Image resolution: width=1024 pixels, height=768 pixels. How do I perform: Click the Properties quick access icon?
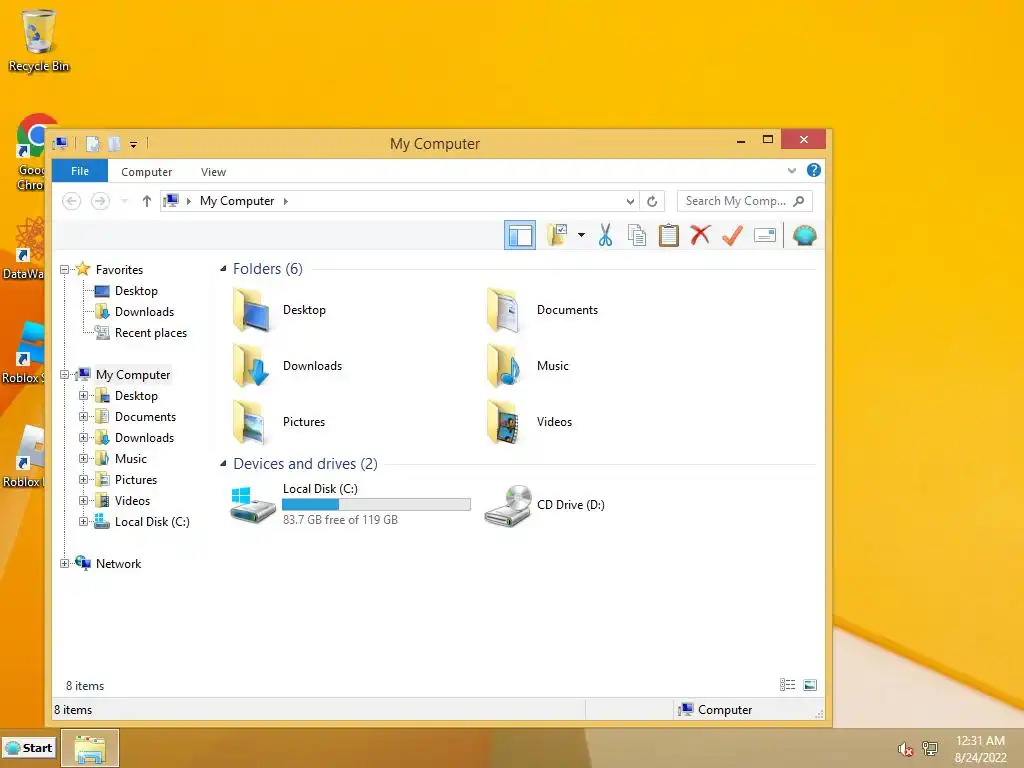[x=93, y=144]
